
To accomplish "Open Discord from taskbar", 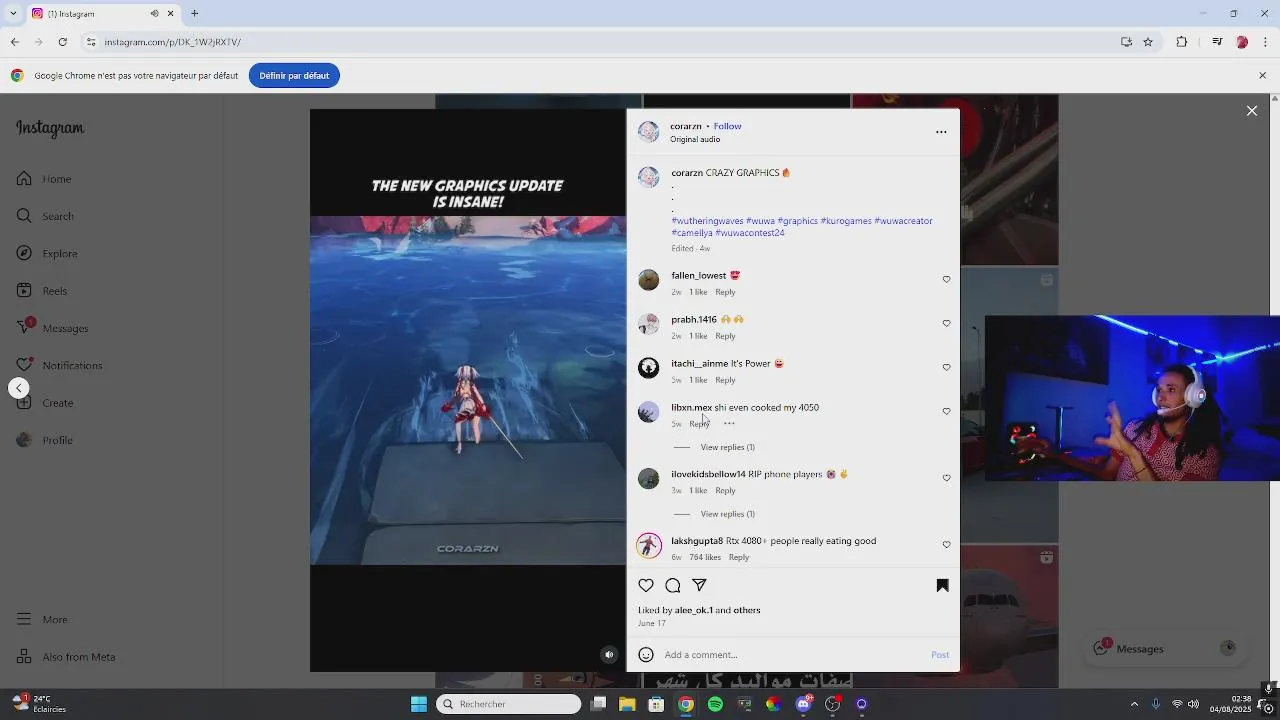I will [x=803, y=704].
